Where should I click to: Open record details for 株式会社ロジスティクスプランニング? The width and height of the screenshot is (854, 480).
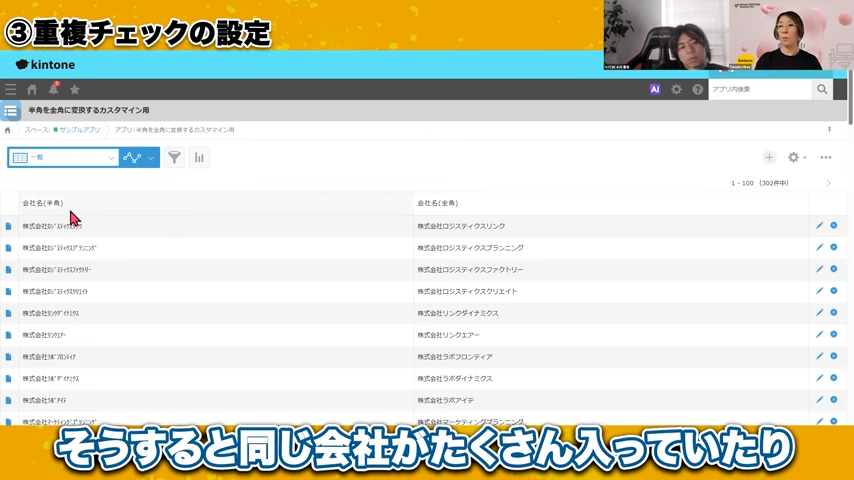[8, 248]
